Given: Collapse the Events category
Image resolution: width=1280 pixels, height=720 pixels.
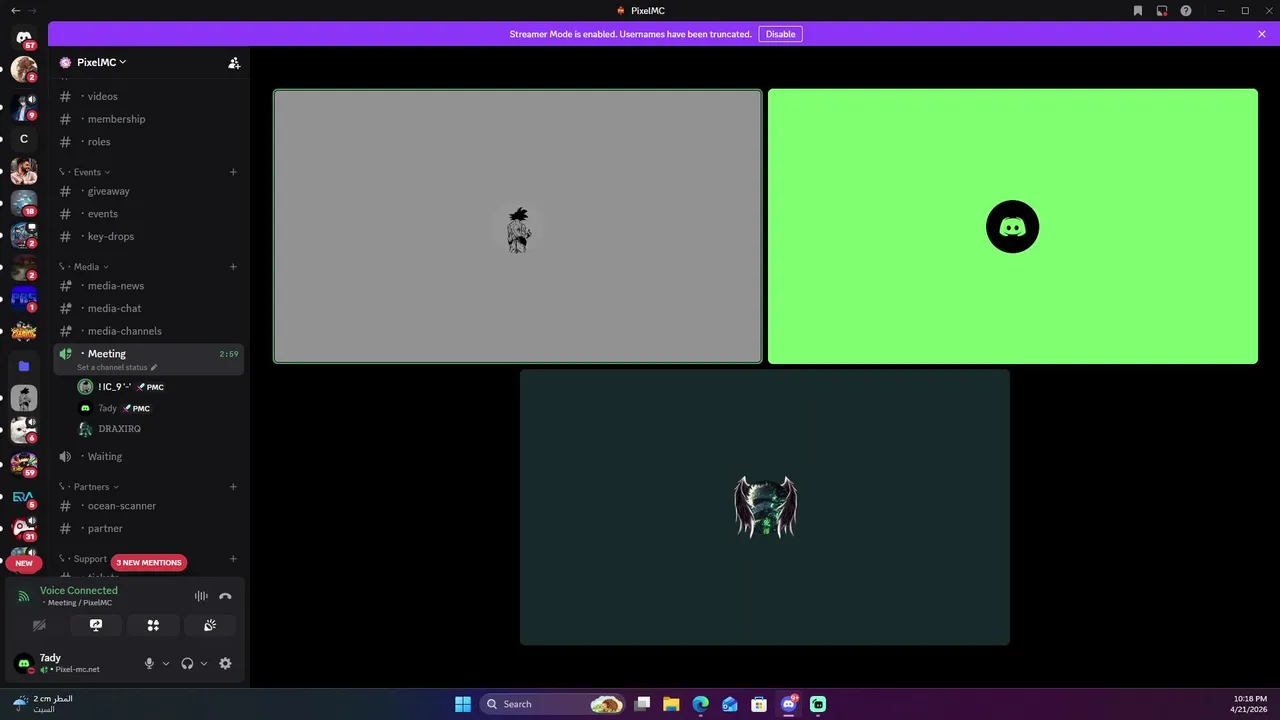Looking at the screenshot, I should coord(85,172).
